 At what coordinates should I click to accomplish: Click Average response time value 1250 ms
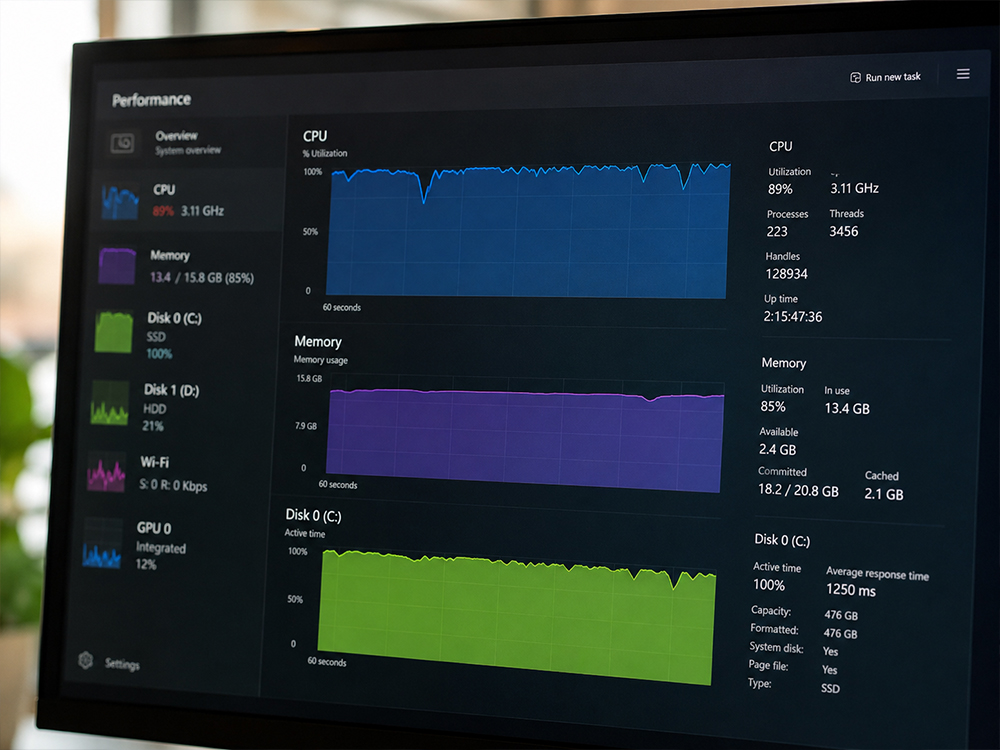(851, 591)
